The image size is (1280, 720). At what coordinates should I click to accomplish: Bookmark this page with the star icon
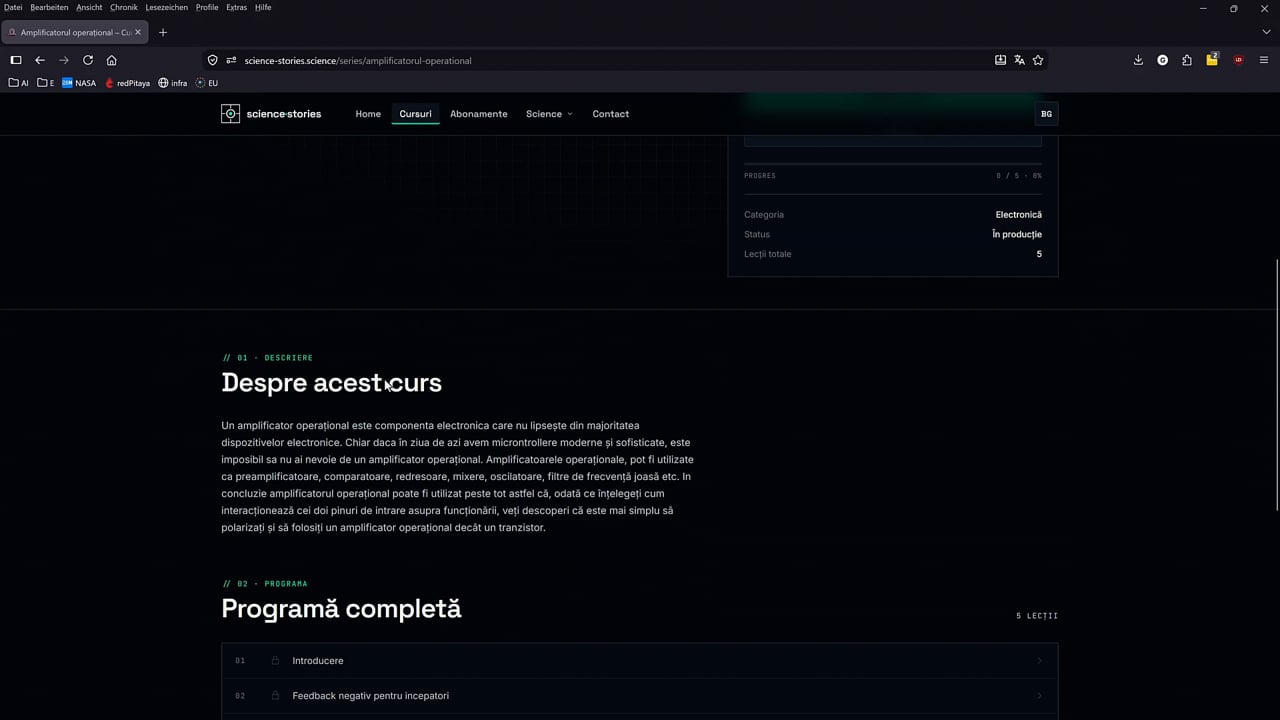1038,60
